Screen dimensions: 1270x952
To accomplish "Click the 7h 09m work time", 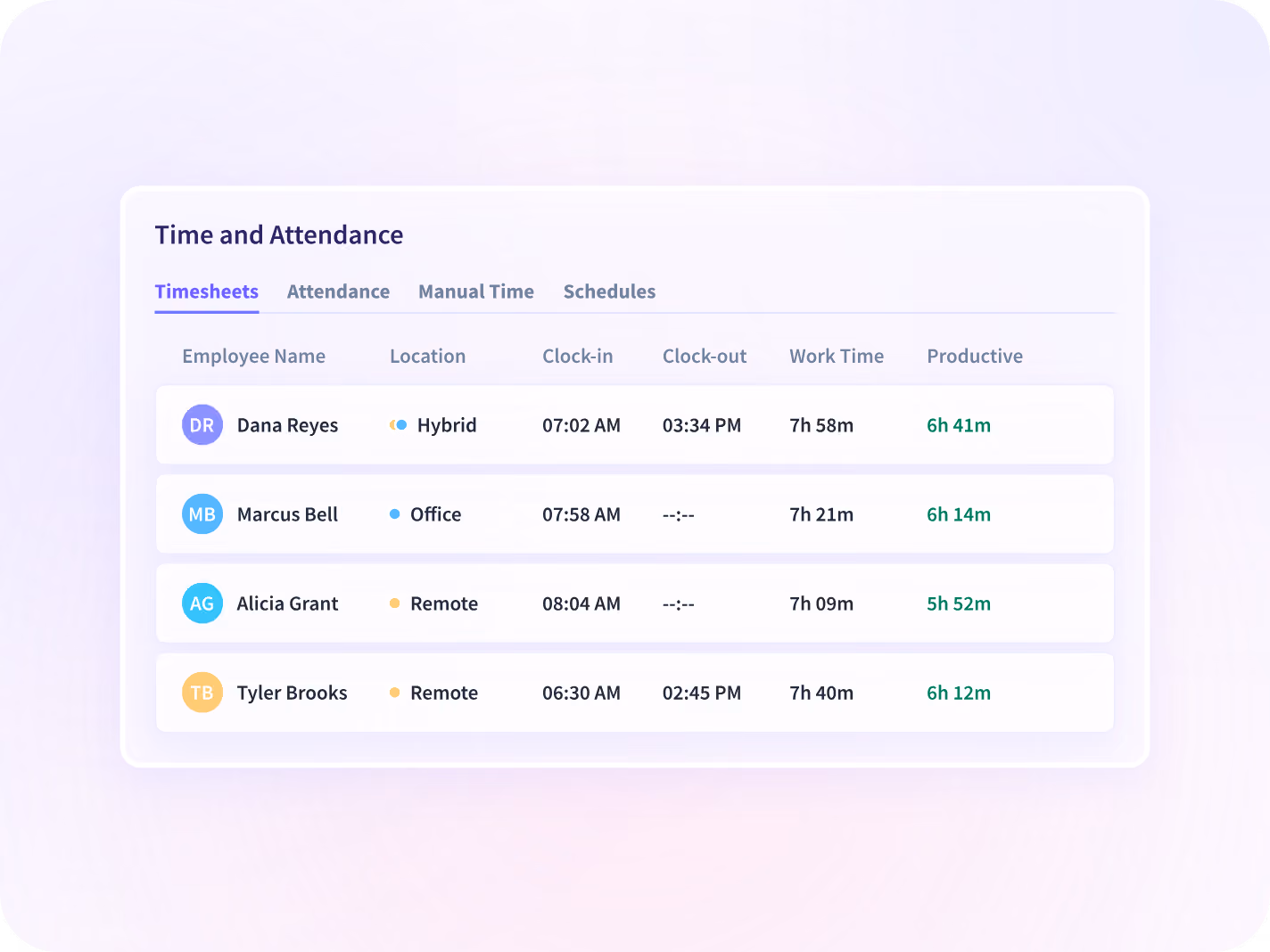I will [x=821, y=603].
